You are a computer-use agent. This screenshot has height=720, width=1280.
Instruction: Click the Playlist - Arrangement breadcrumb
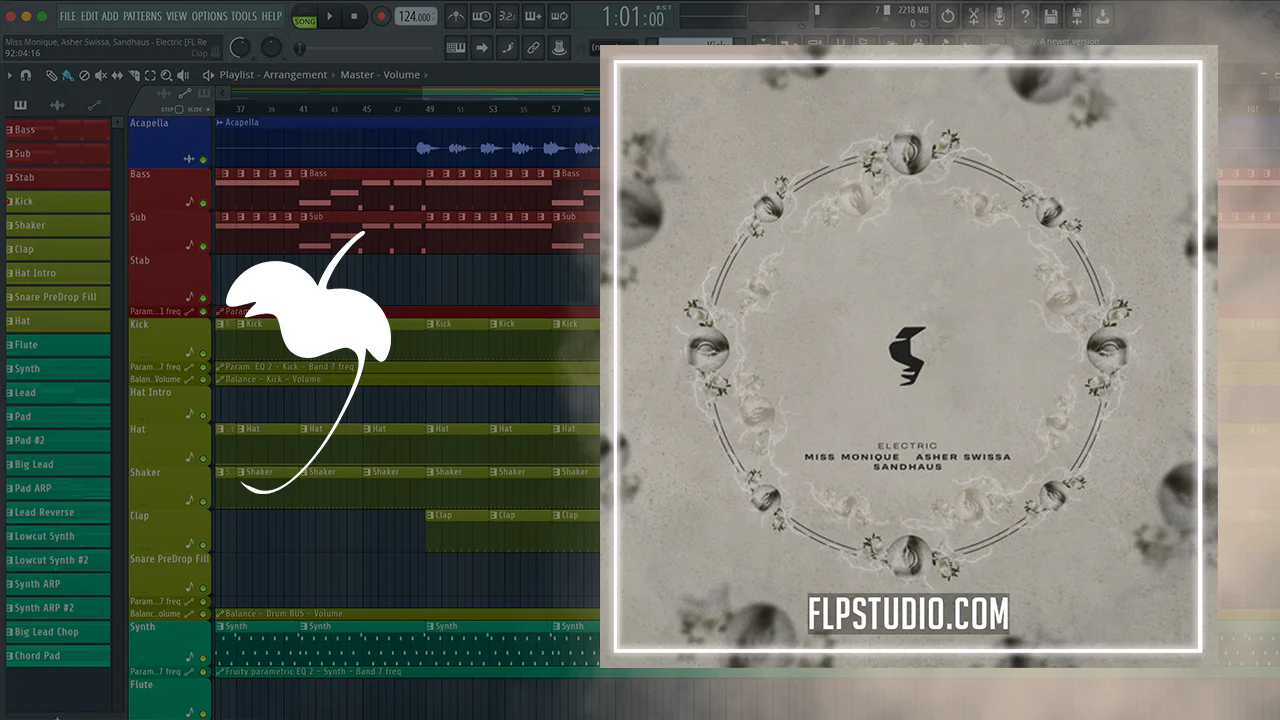[273, 75]
